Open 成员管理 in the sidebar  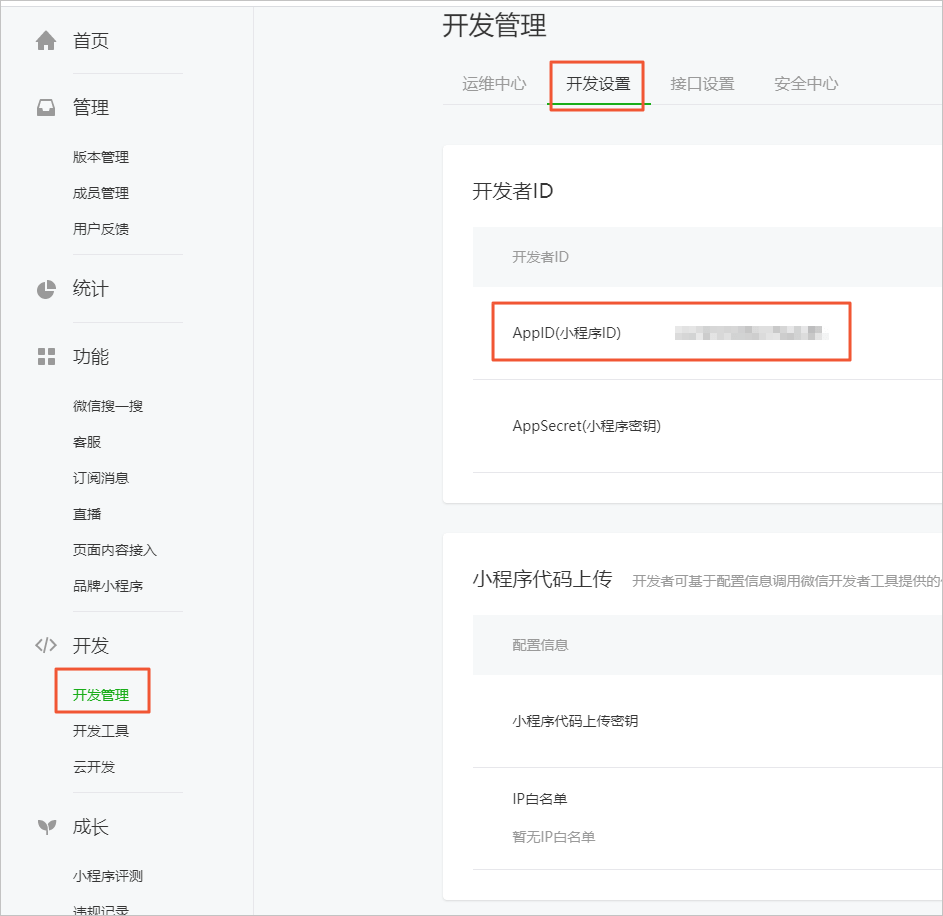101,193
